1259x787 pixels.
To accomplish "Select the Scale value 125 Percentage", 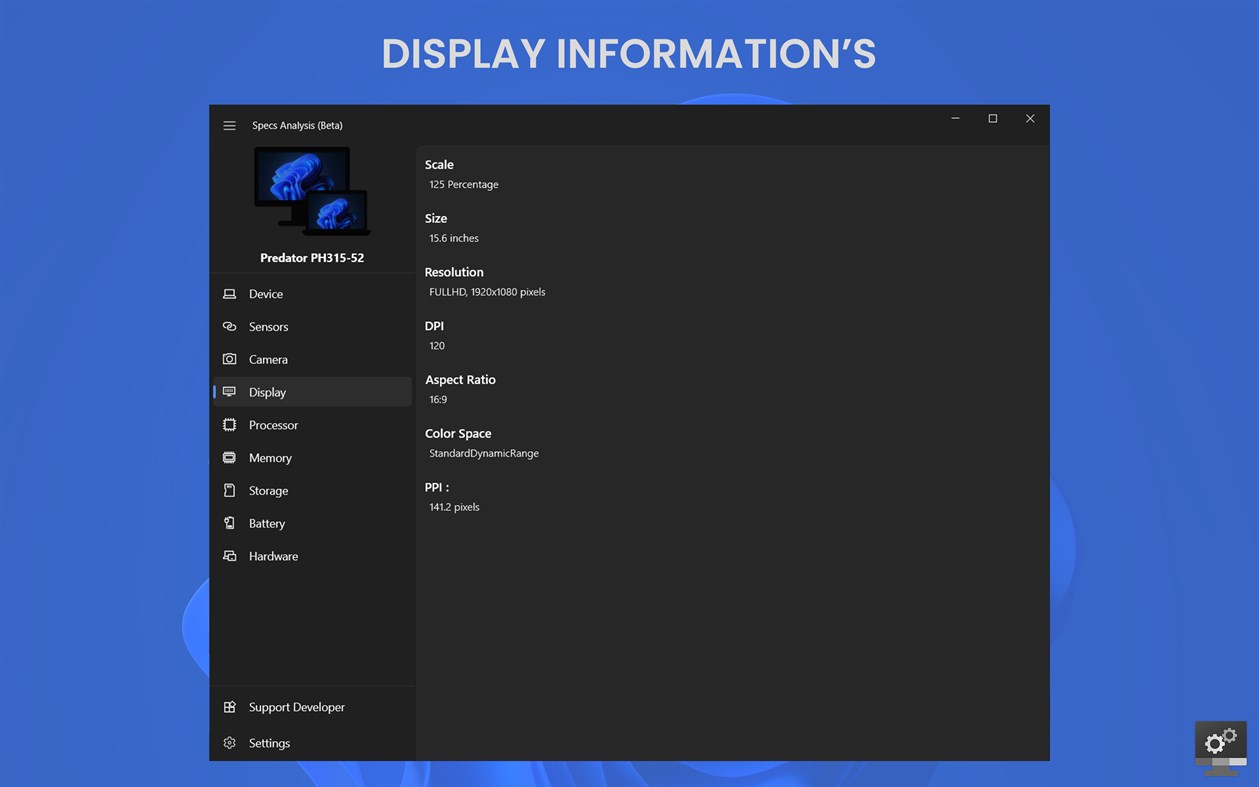I will 463,184.
